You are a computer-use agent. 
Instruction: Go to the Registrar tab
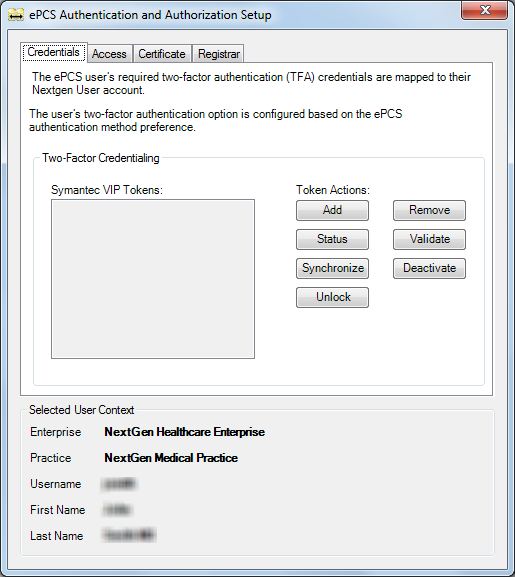coord(219,54)
